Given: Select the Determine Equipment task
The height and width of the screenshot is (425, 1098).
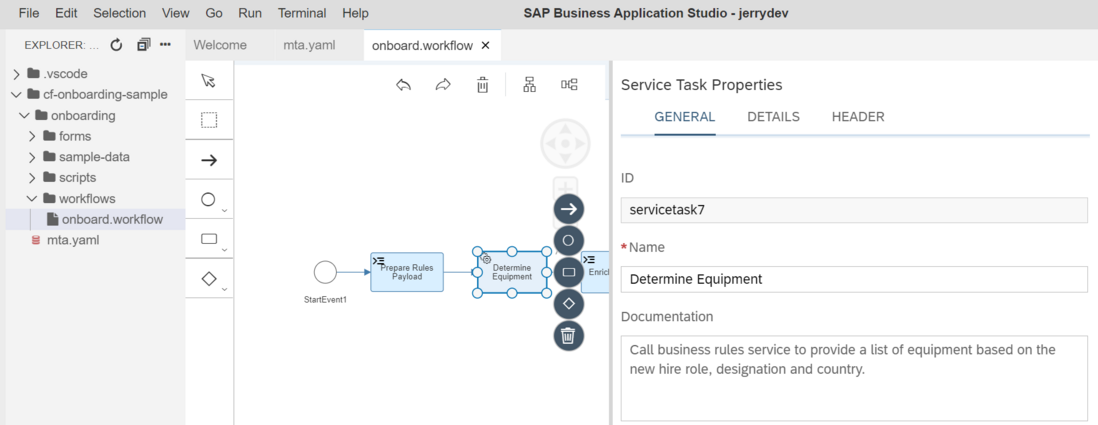Looking at the screenshot, I should pos(512,272).
